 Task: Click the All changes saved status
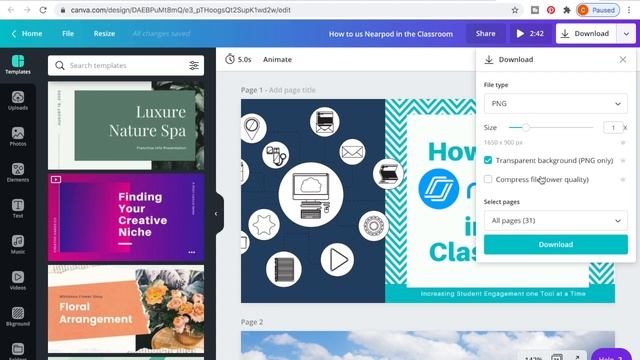click(x=161, y=33)
